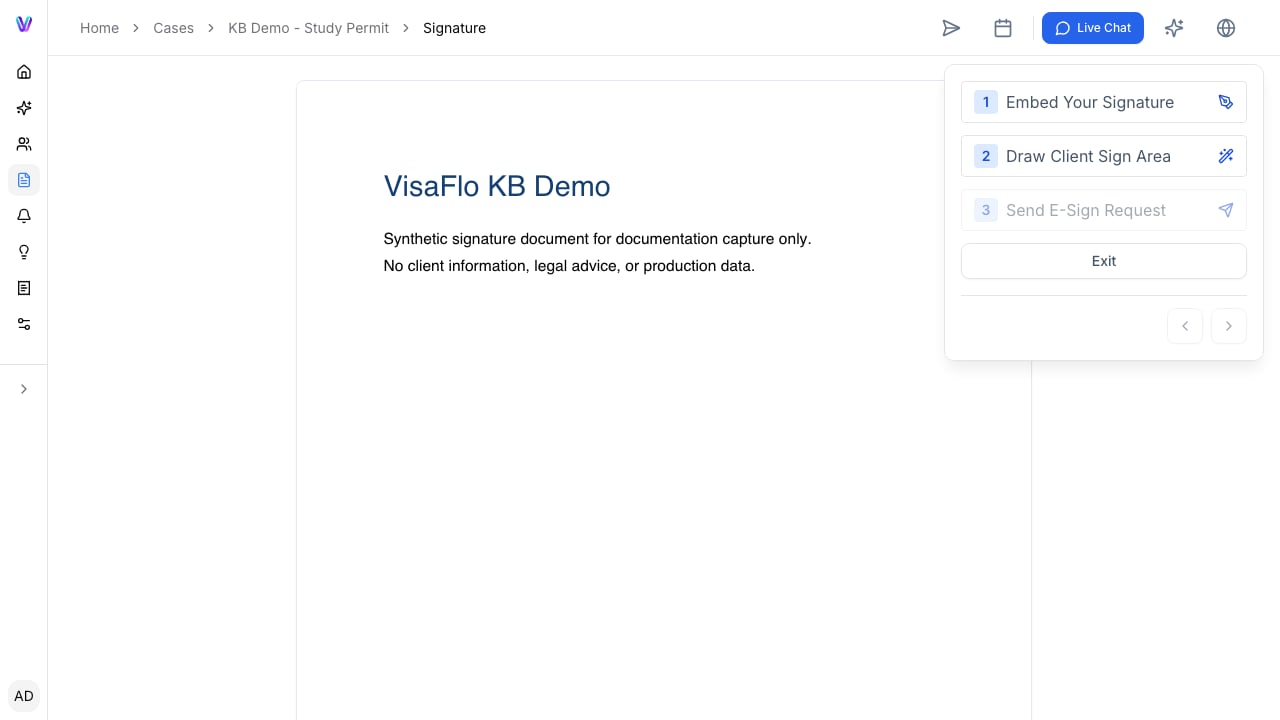Select Embed Your Signature step
Viewport: 1280px width, 720px height.
pos(1104,102)
